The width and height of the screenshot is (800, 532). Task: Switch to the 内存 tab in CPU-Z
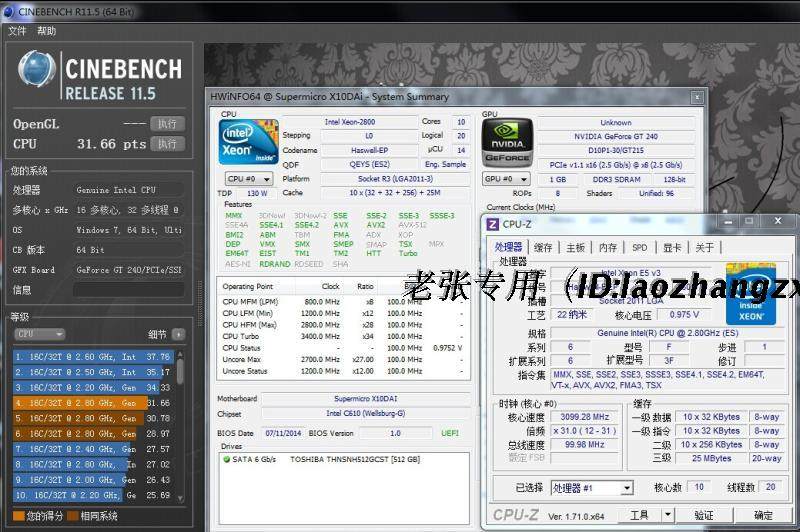pos(608,247)
